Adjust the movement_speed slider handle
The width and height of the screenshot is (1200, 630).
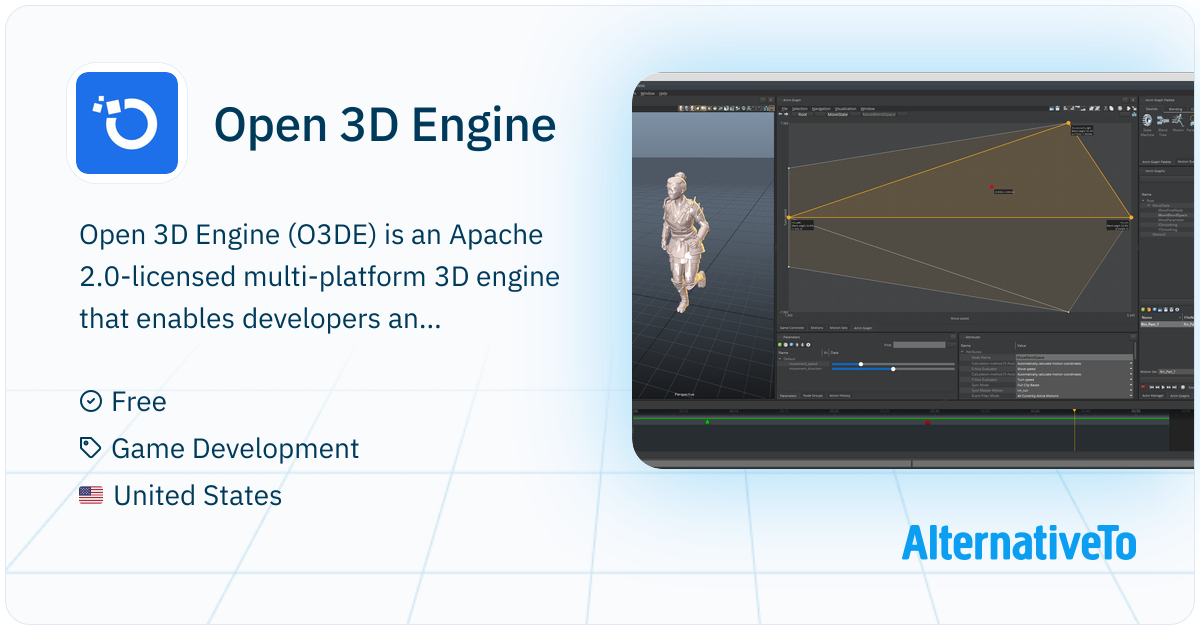point(861,364)
